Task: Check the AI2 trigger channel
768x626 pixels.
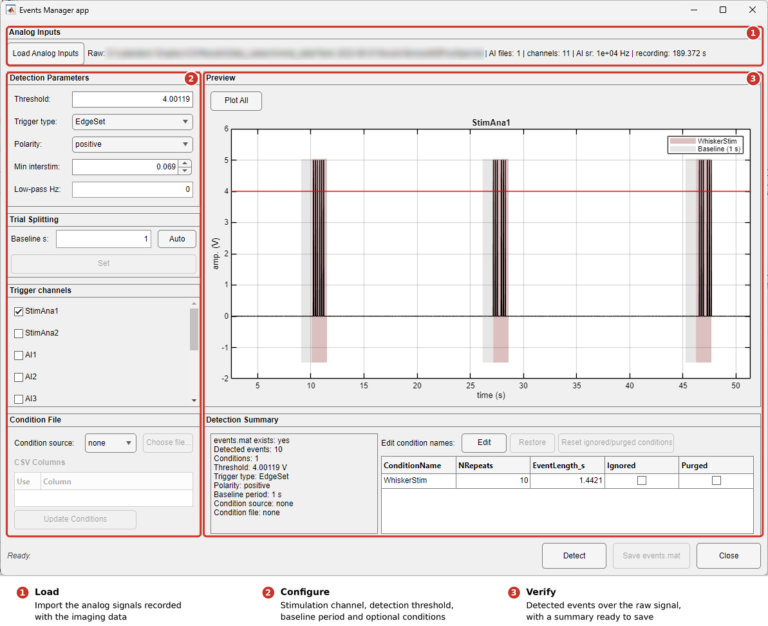Action: 19,377
